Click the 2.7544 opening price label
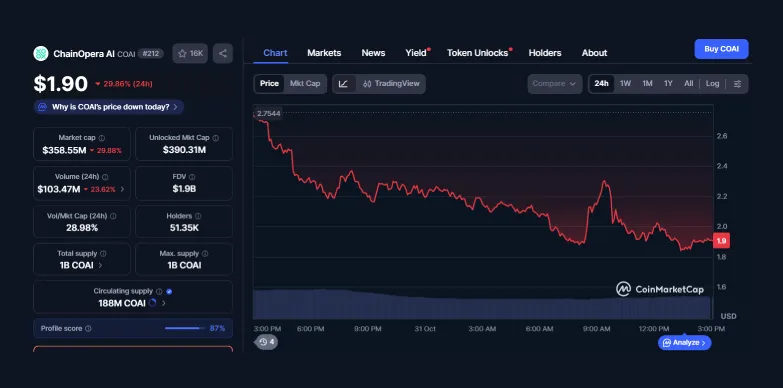 point(269,113)
